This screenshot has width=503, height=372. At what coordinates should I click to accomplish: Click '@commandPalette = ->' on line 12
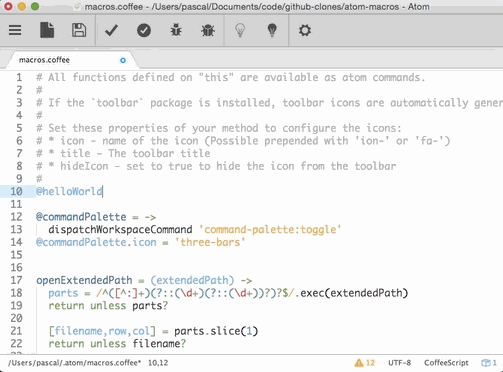[96, 217]
